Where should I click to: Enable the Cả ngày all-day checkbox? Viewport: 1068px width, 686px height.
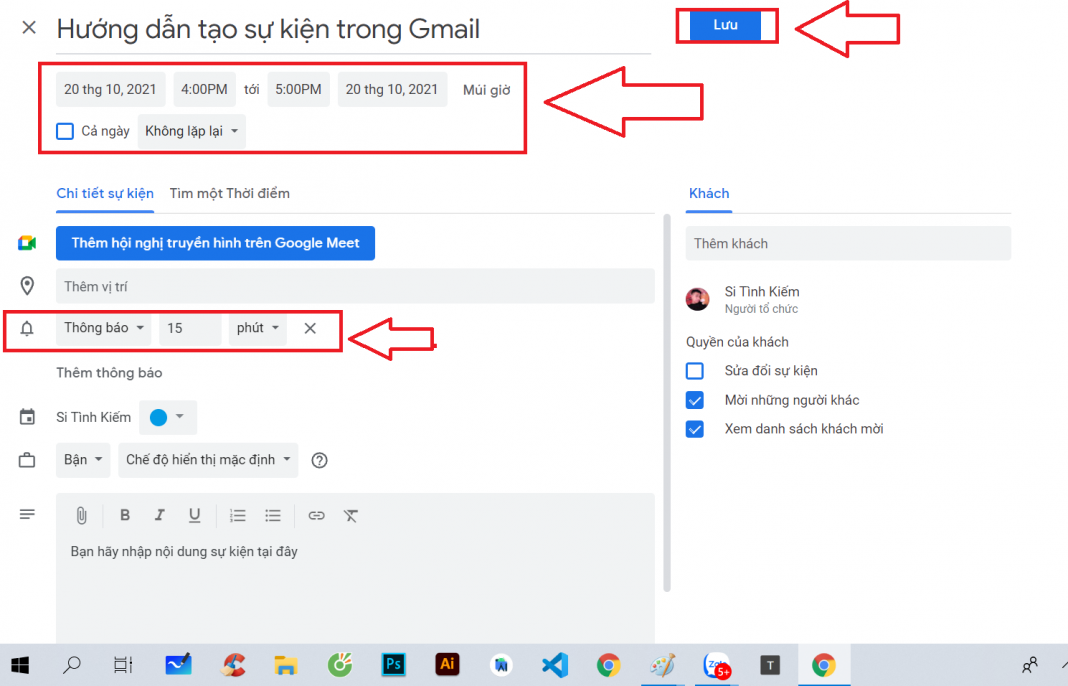coord(65,131)
